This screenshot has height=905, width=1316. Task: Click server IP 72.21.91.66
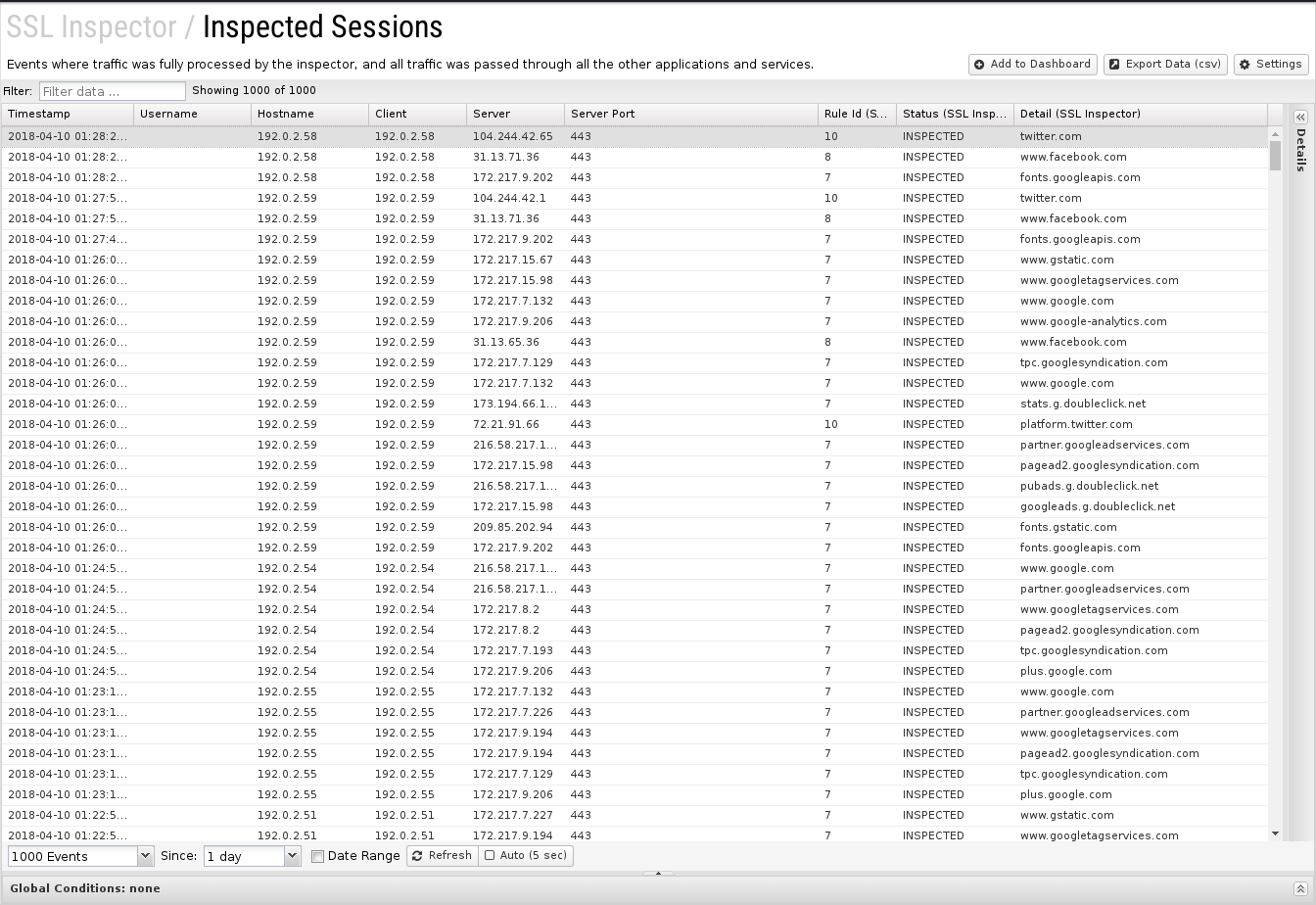point(505,424)
